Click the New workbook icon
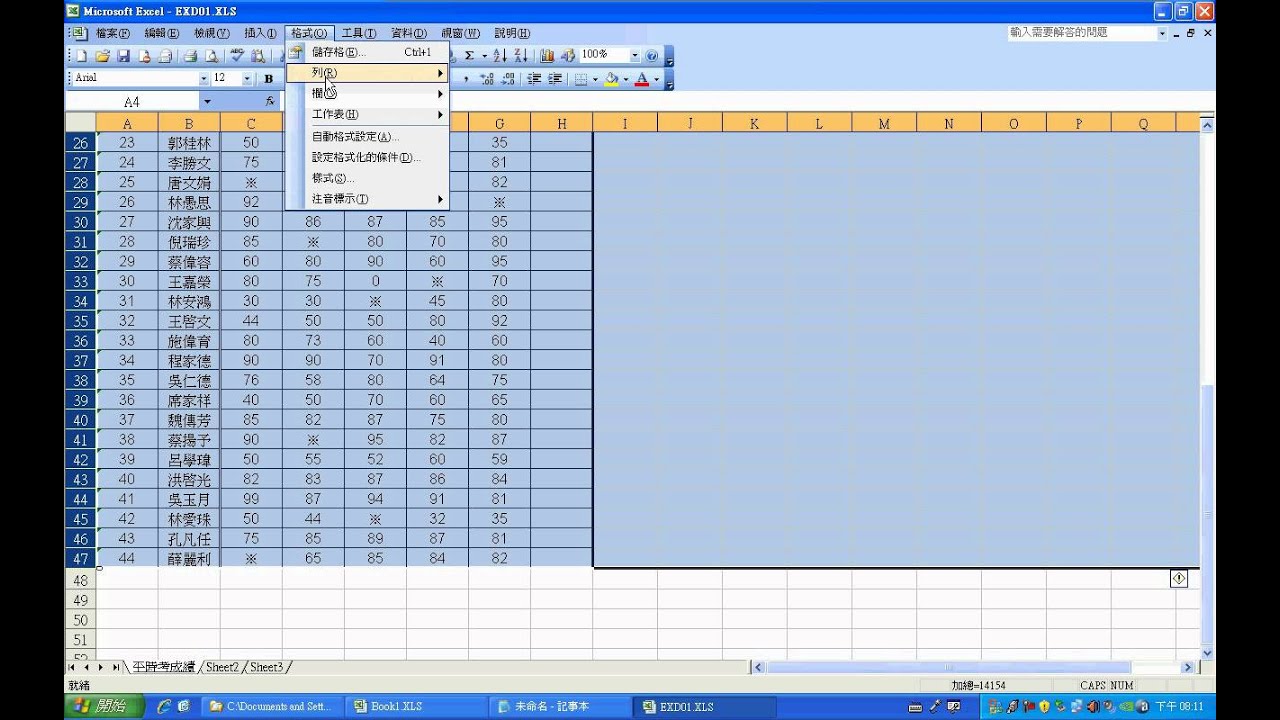Screen dimensions: 1280x720 tap(82, 56)
